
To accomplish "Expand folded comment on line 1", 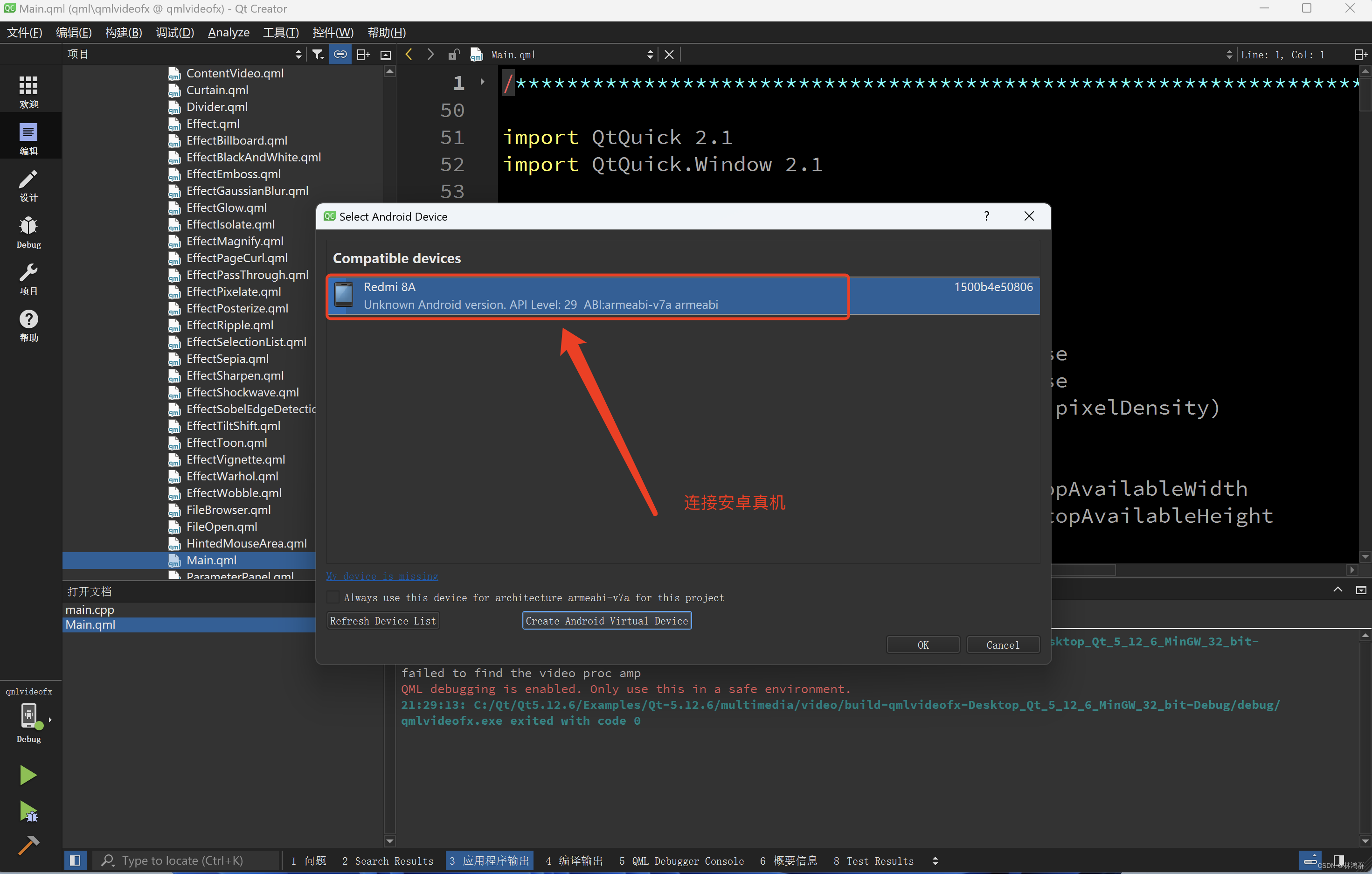I will pyautogui.click(x=482, y=82).
